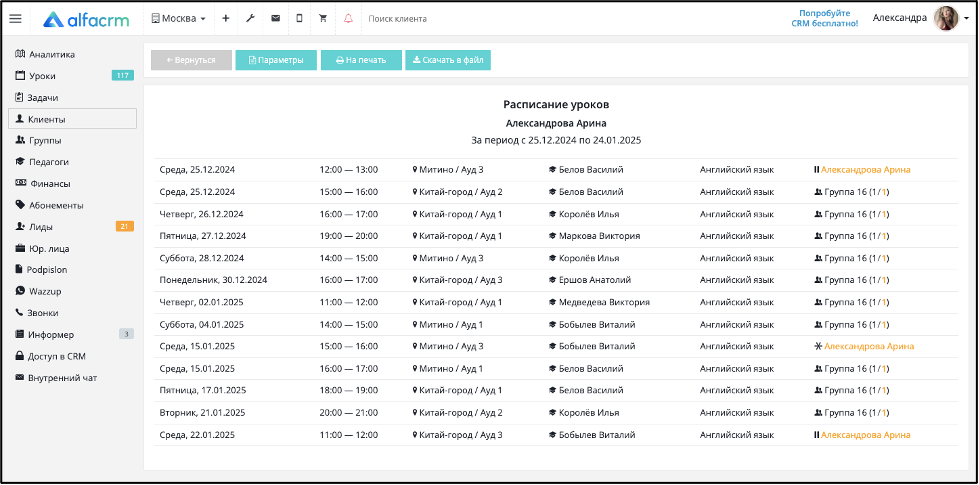Click the На печать button

coord(361,61)
